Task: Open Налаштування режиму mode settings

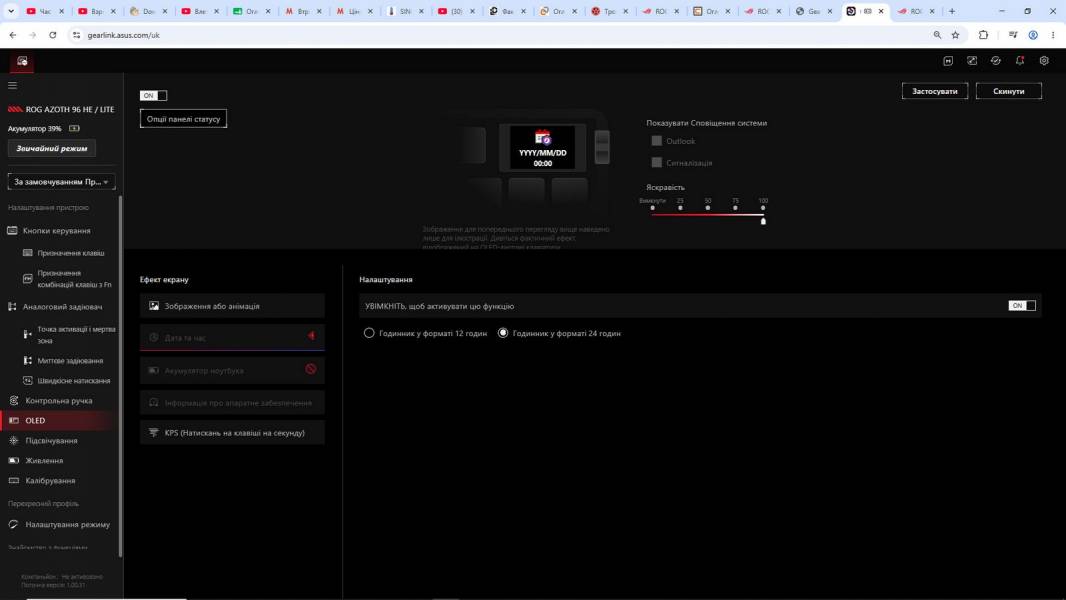Action: coord(67,525)
